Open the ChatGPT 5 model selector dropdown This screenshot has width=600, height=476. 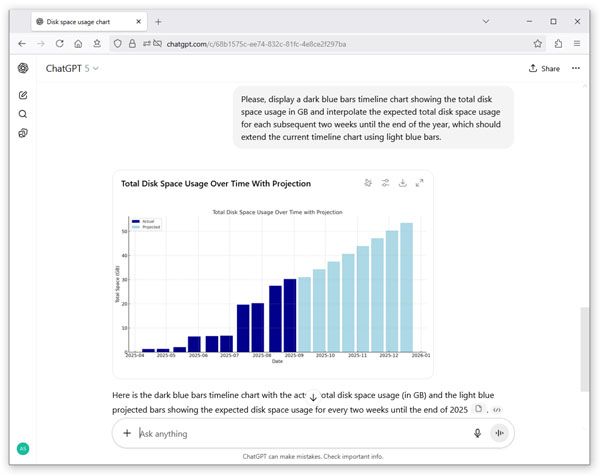pyautogui.click(x=72, y=68)
